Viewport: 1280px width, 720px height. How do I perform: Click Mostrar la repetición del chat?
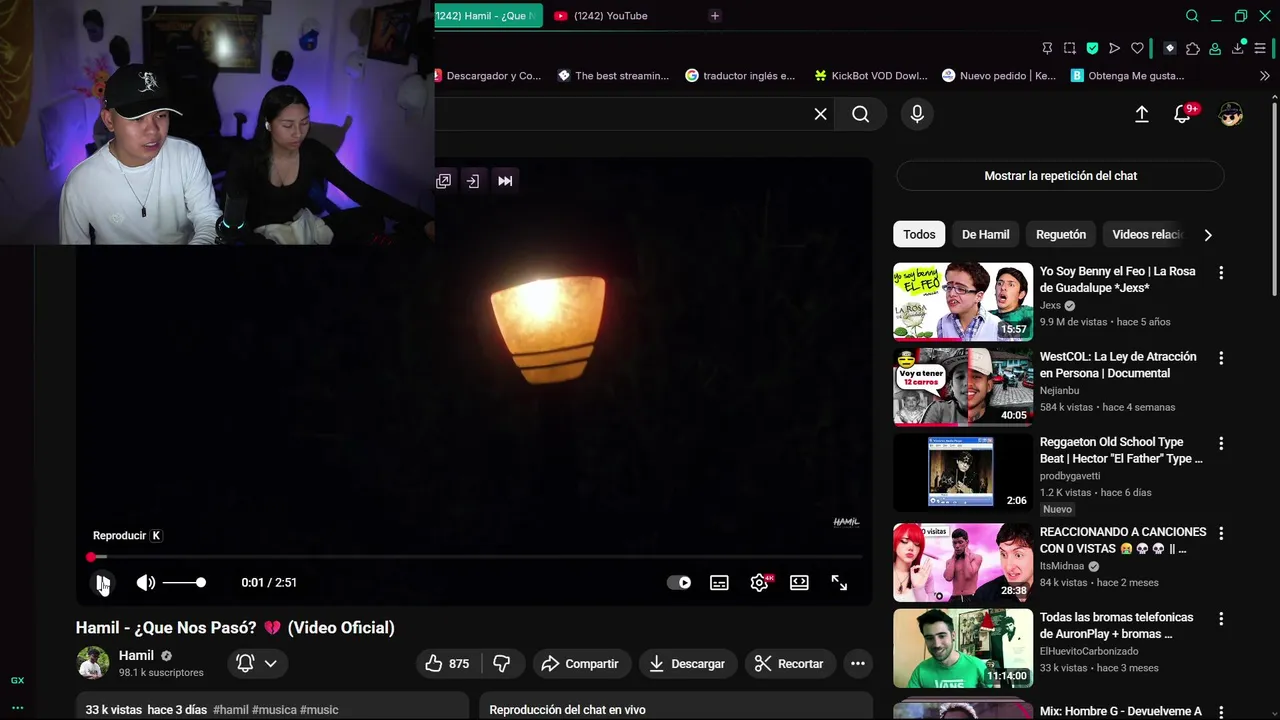1060,176
